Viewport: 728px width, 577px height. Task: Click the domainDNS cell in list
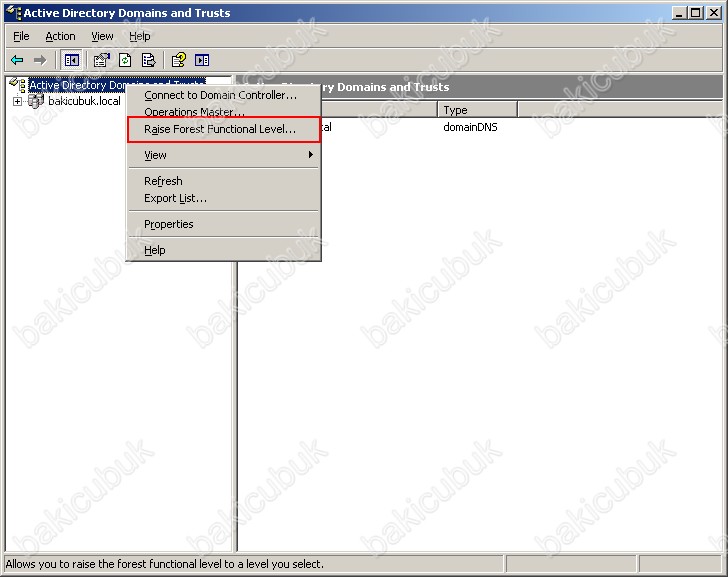click(x=470, y=127)
